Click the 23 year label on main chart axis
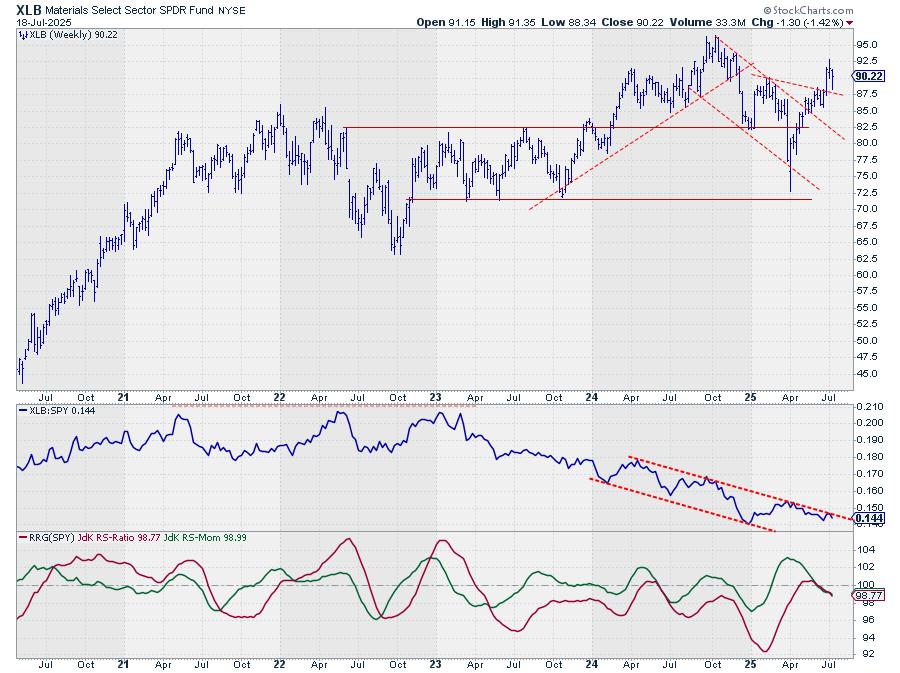The height and width of the screenshot is (673, 900). (x=436, y=393)
